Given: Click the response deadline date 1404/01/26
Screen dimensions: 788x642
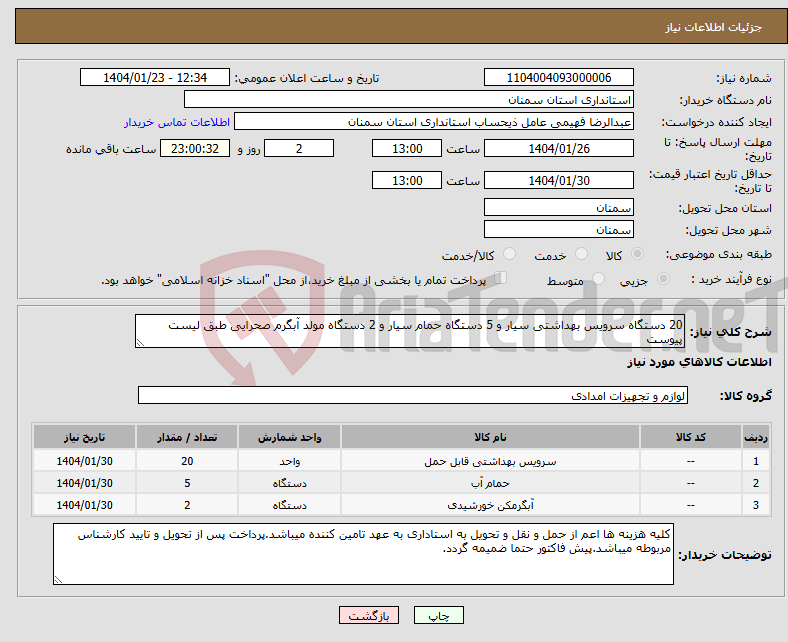Looking at the screenshot, I should tap(559, 148).
